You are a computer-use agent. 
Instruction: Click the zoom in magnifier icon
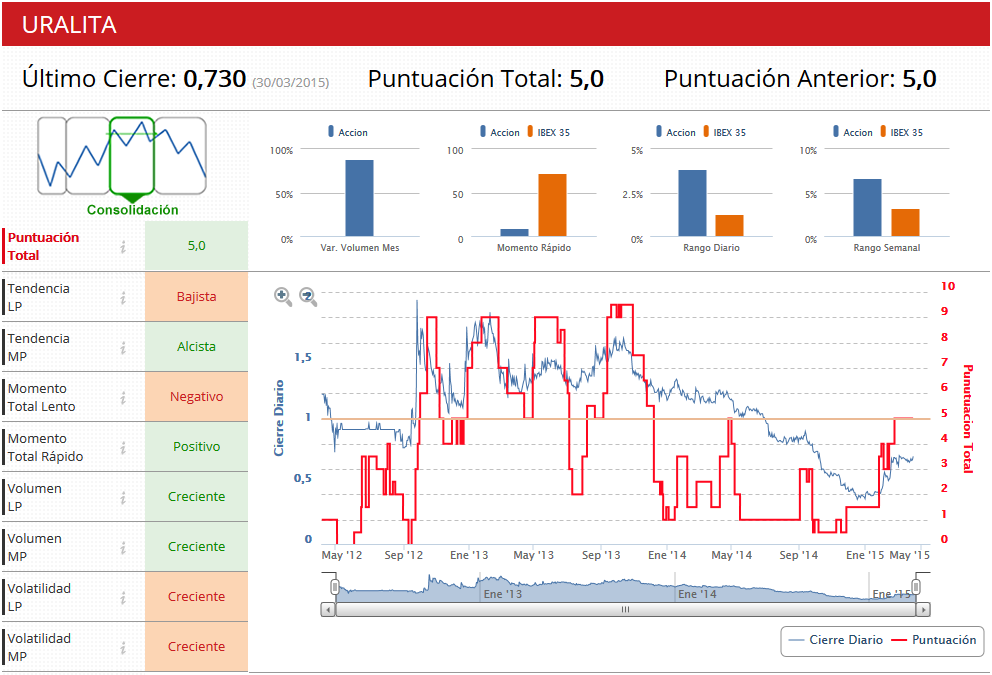(x=283, y=296)
